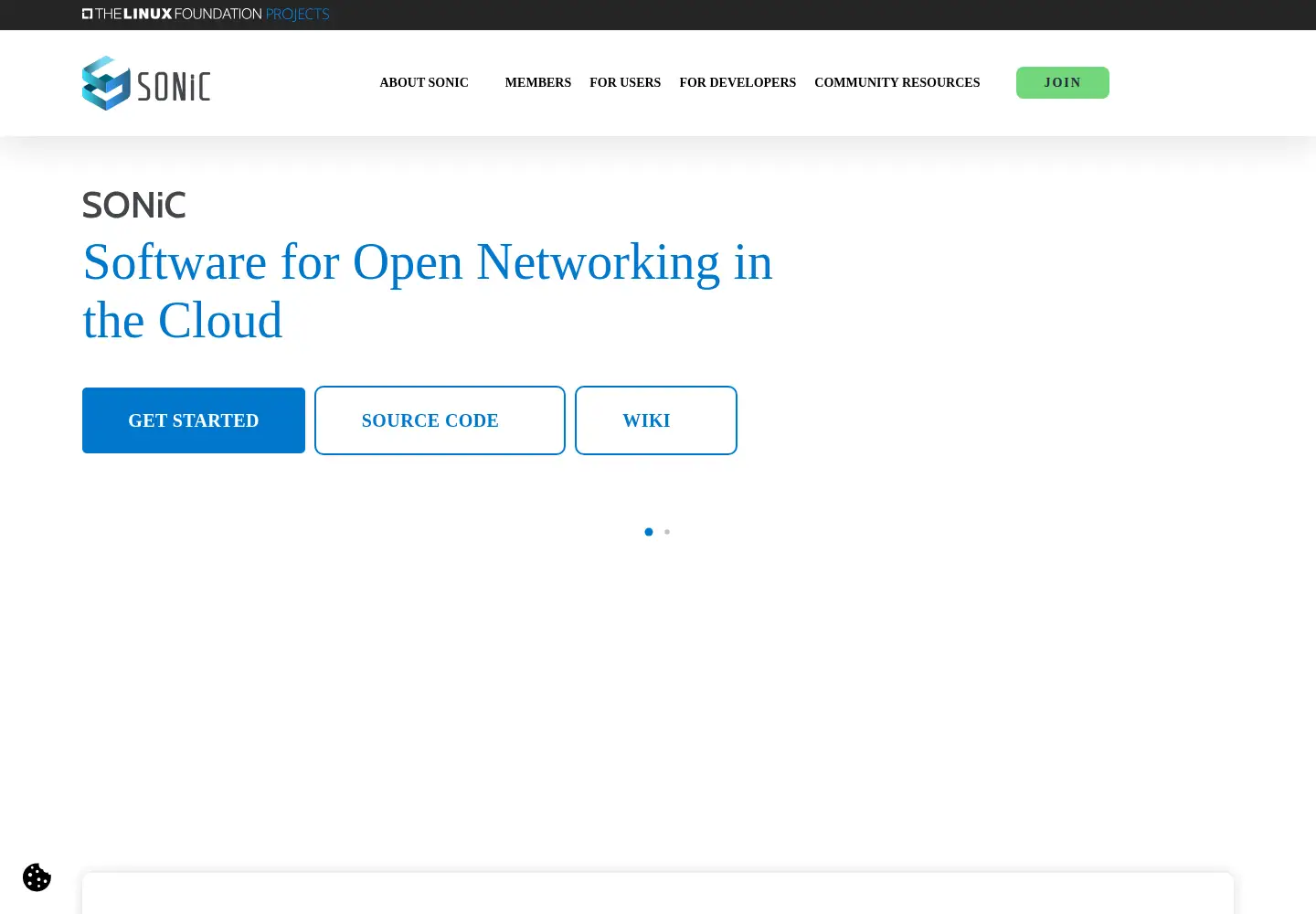This screenshot has height=914, width=1316.
Task: Open the cookie preferences icon
Action: (37, 877)
